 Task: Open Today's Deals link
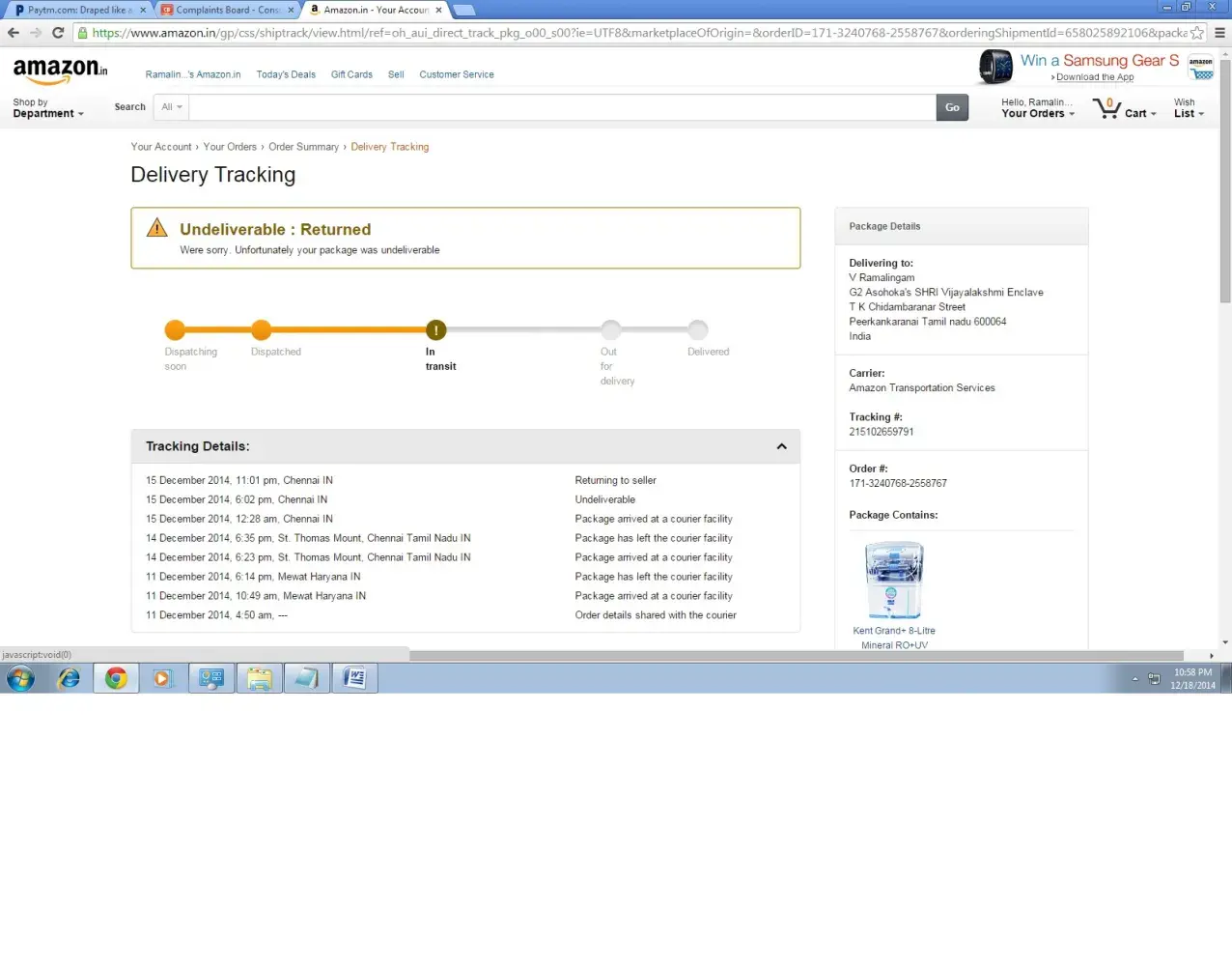point(286,74)
